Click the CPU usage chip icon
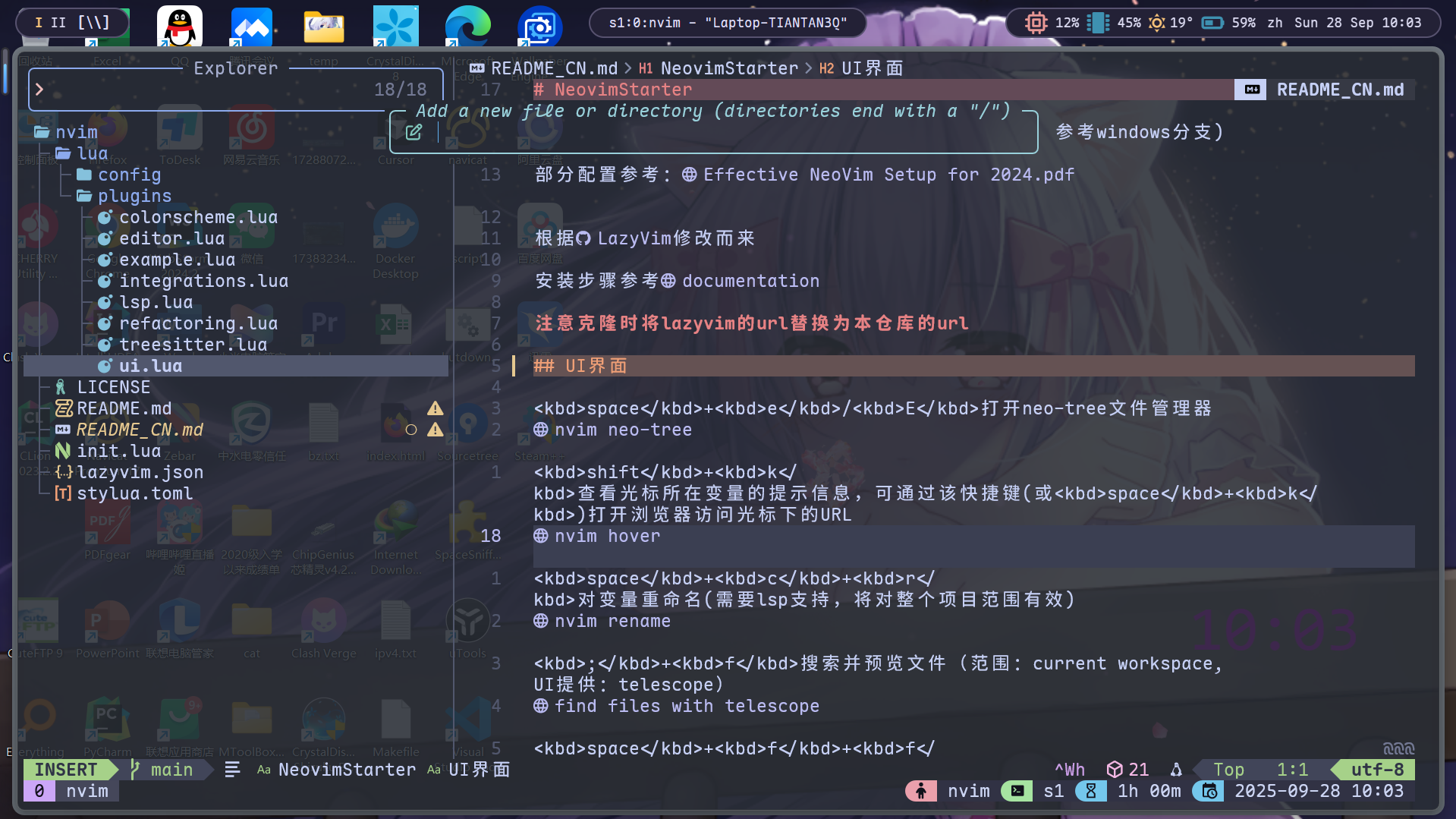Image resolution: width=1456 pixels, height=819 pixels. [x=1036, y=23]
